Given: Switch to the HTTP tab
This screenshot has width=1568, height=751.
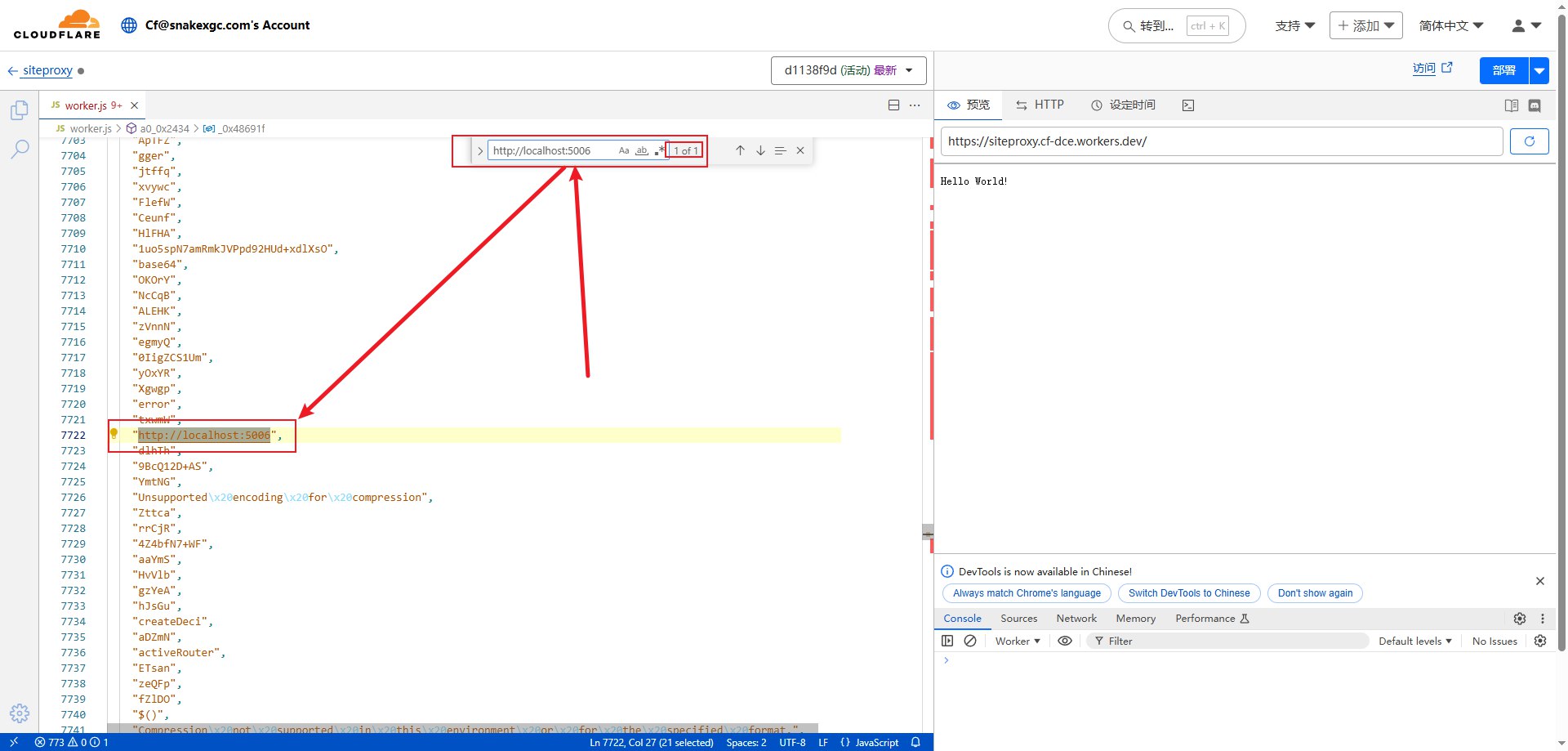Looking at the screenshot, I should click(x=1040, y=105).
